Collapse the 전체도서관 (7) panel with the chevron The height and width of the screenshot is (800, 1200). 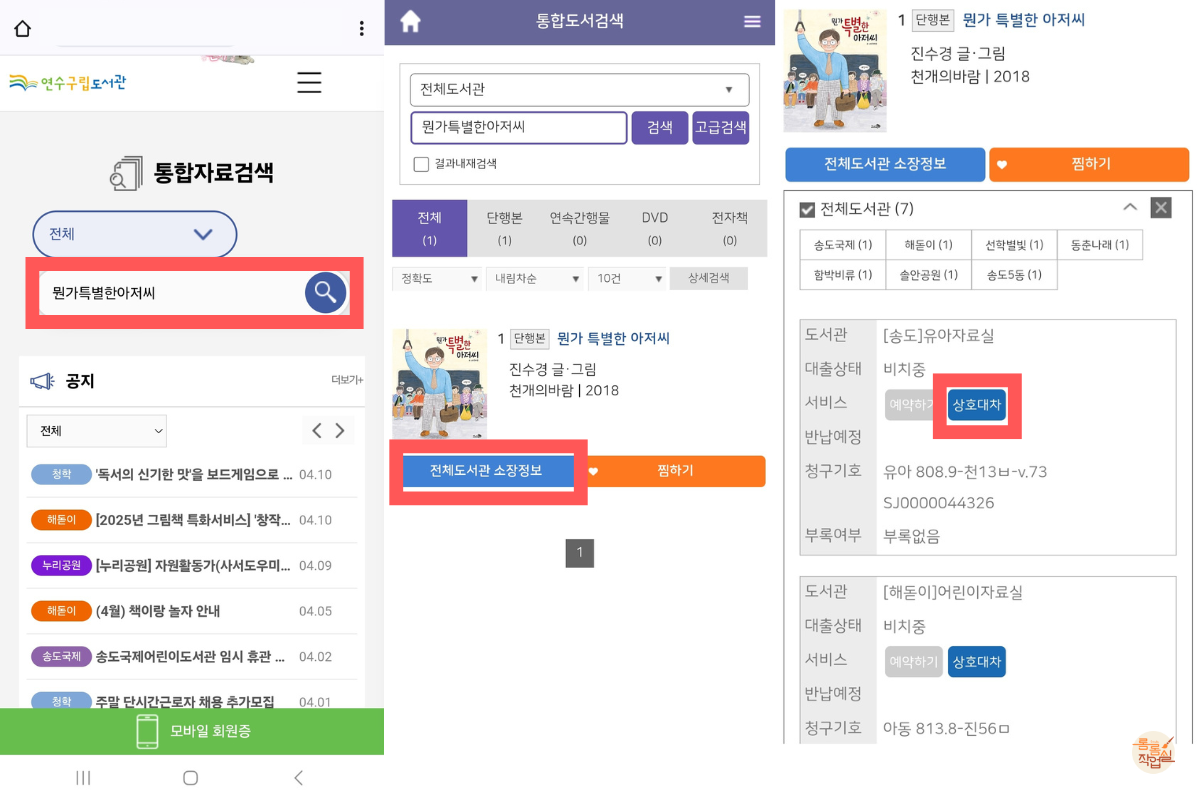(x=1130, y=208)
